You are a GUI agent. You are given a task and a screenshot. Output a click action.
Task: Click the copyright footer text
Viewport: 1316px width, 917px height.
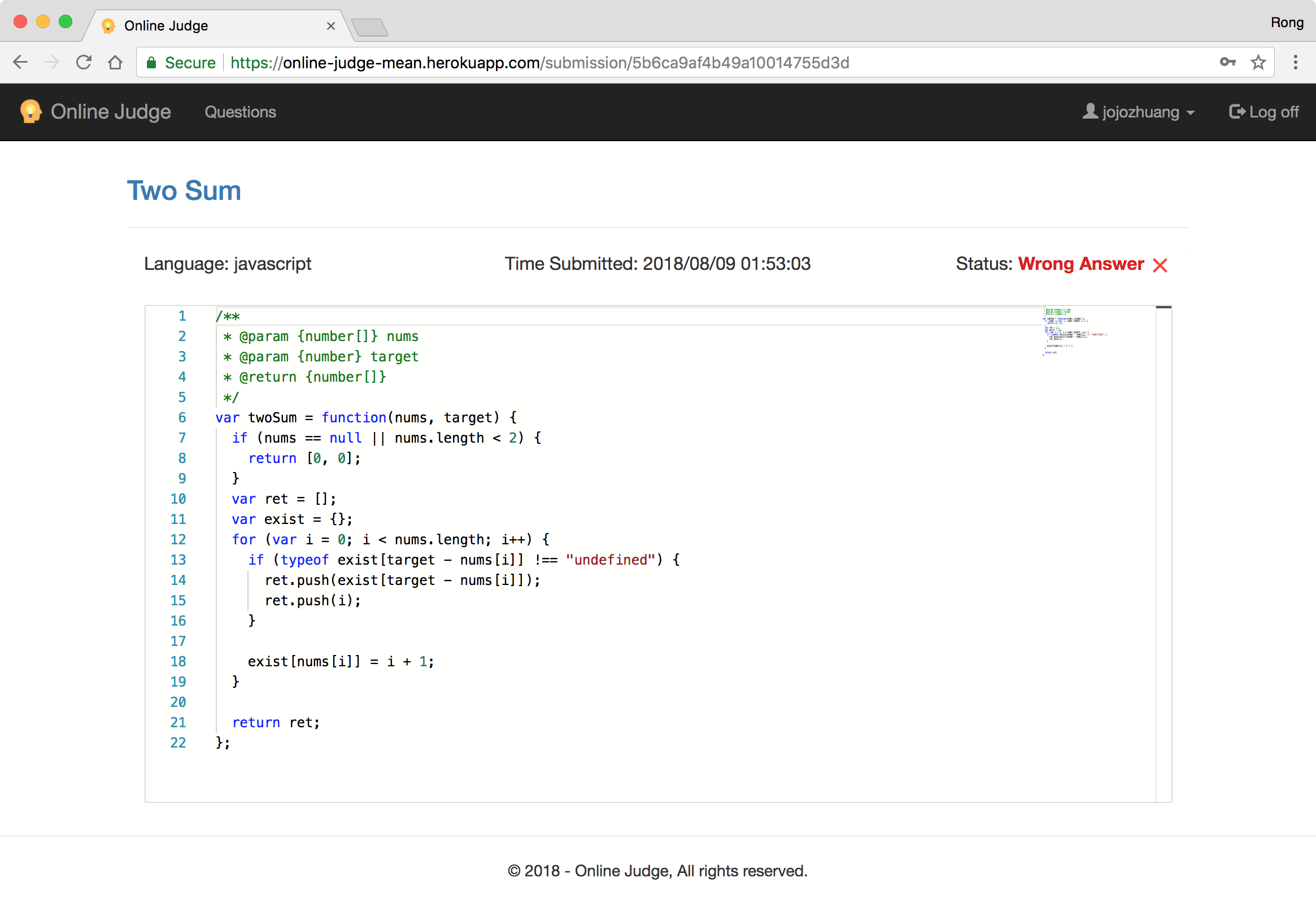pyautogui.click(x=657, y=871)
